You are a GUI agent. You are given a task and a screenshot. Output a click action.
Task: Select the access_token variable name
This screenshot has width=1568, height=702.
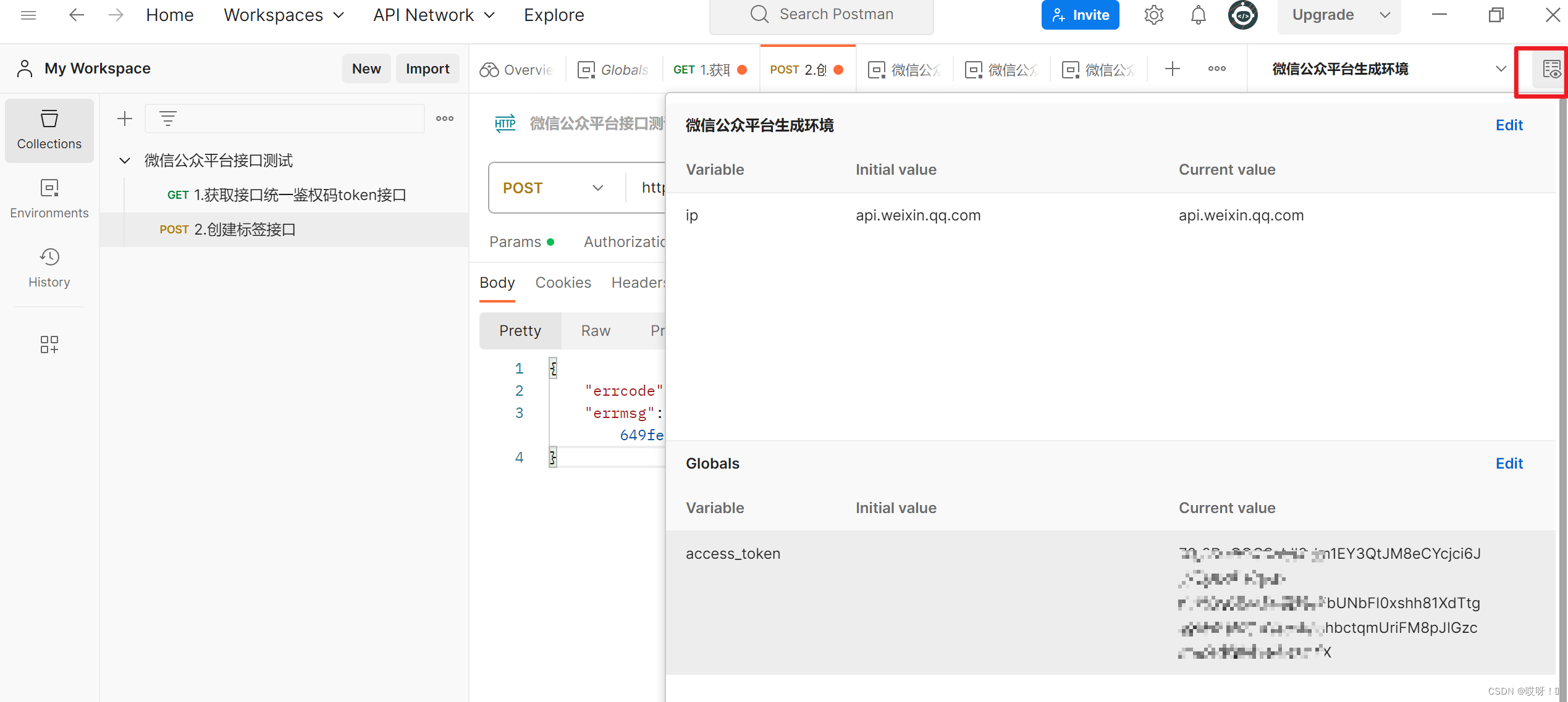pos(733,554)
